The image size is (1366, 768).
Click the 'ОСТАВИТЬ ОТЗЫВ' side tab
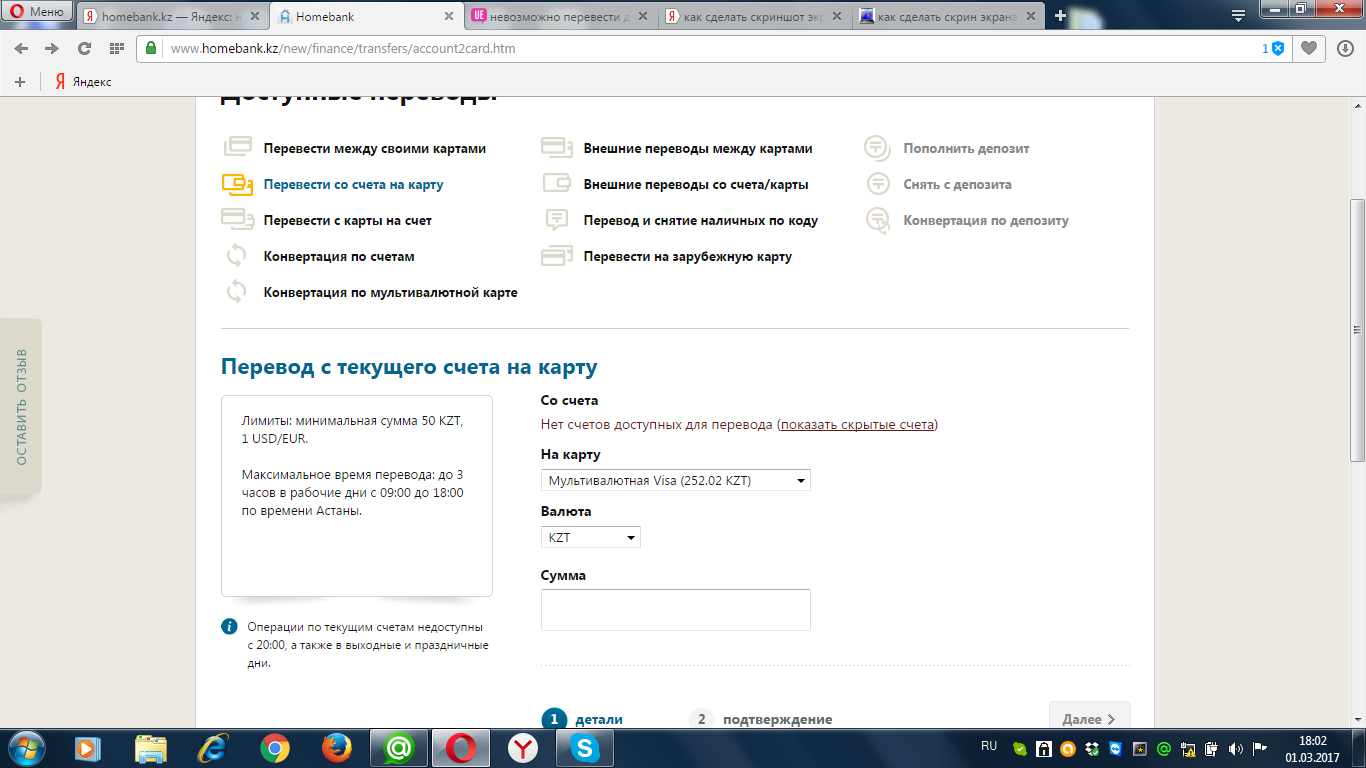21,407
